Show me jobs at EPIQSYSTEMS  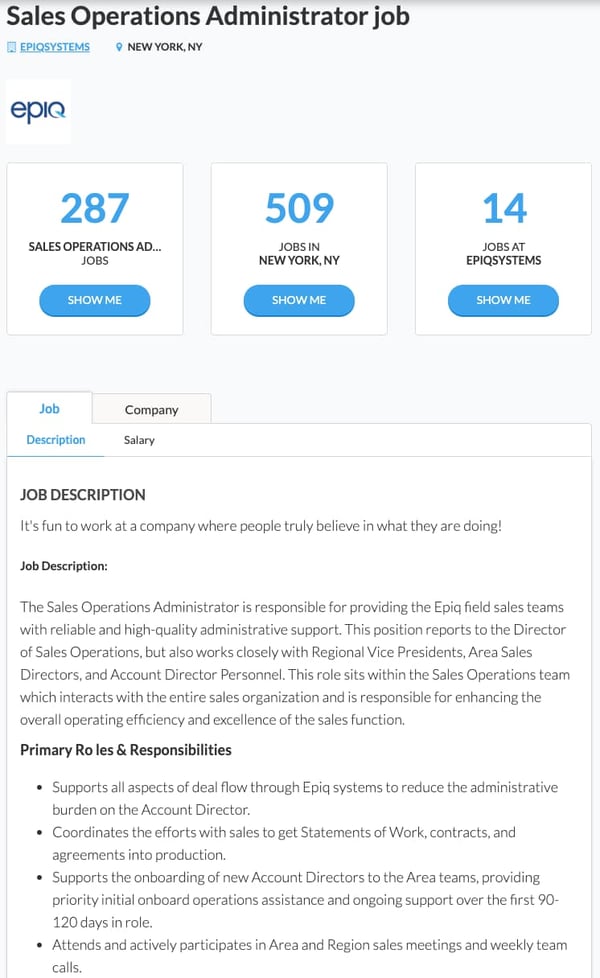[x=503, y=300]
